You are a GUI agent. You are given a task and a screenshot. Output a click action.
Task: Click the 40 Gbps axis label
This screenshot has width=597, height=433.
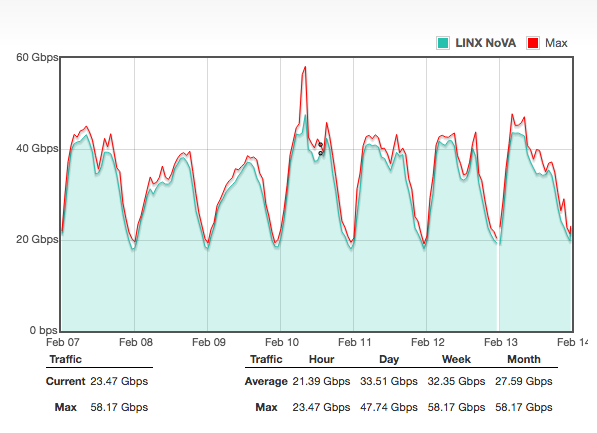click(37, 149)
